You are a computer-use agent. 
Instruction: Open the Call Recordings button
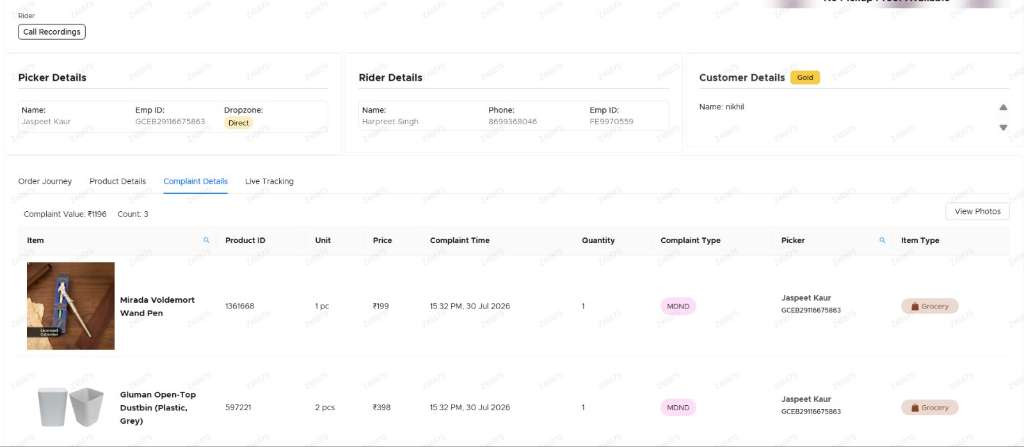click(x=52, y=32)
